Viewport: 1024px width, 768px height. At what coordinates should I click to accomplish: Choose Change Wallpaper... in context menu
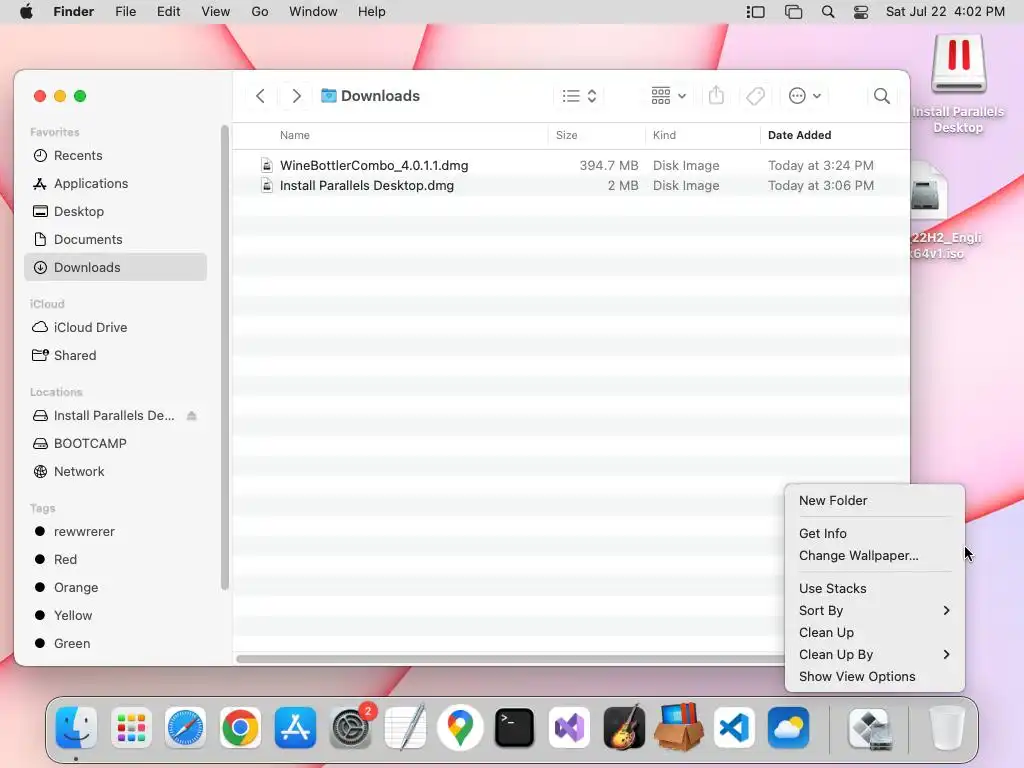(874, 556)
